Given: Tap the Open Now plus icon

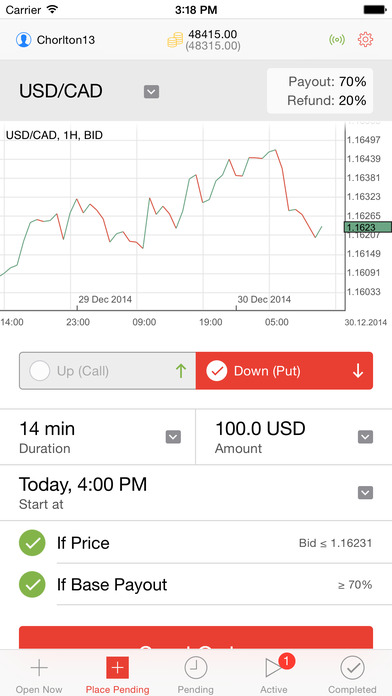Looking at the screenshot, I should [39, 668].
